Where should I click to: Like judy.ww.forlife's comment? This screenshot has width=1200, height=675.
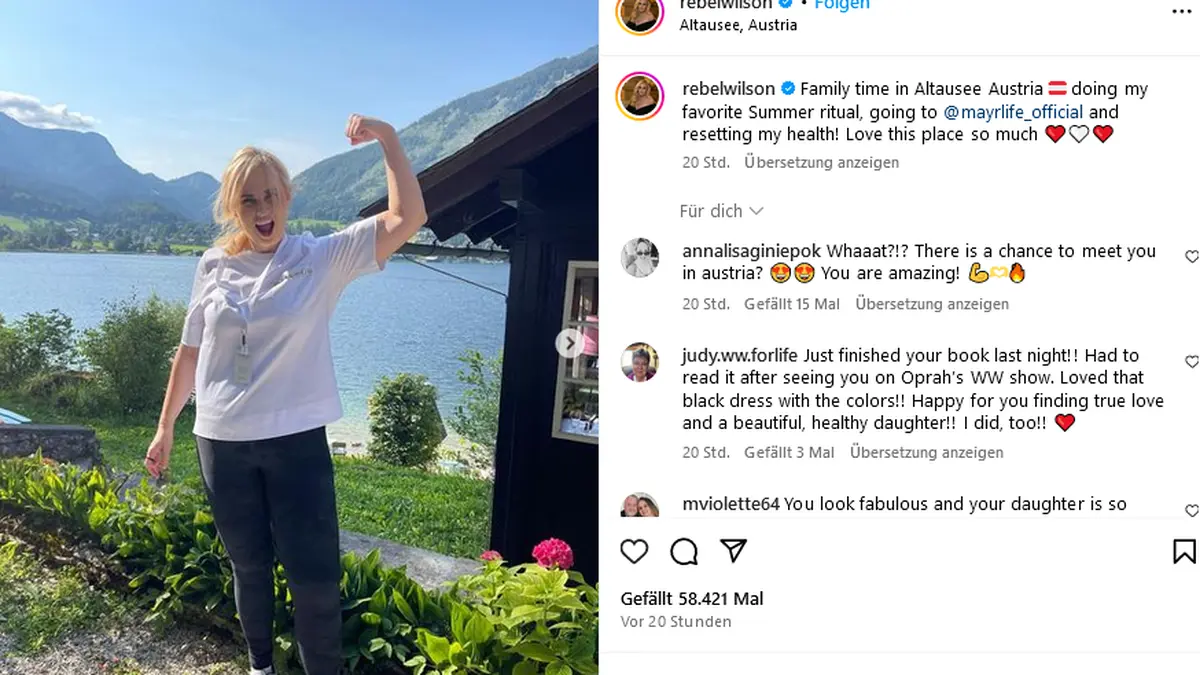pyautogui.click(x=1192, y=361)
